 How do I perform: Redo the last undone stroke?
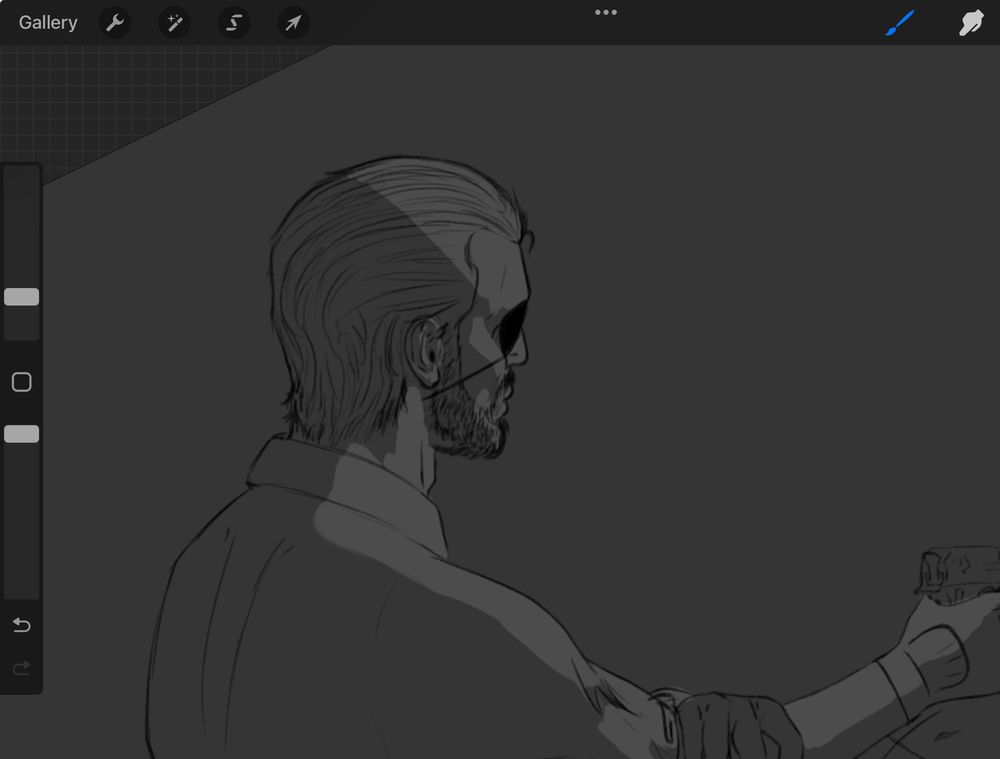(22, 668)
